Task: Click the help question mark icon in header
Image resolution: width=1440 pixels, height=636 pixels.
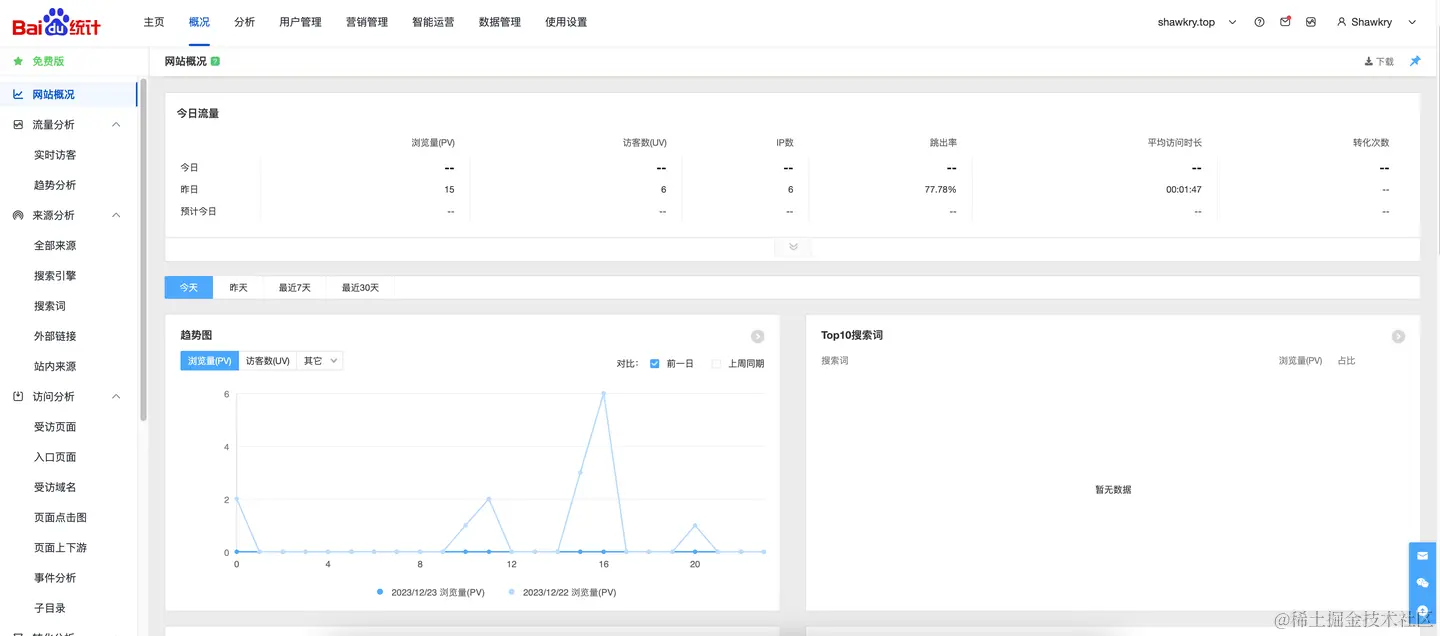Action: tap(1259, 22)
